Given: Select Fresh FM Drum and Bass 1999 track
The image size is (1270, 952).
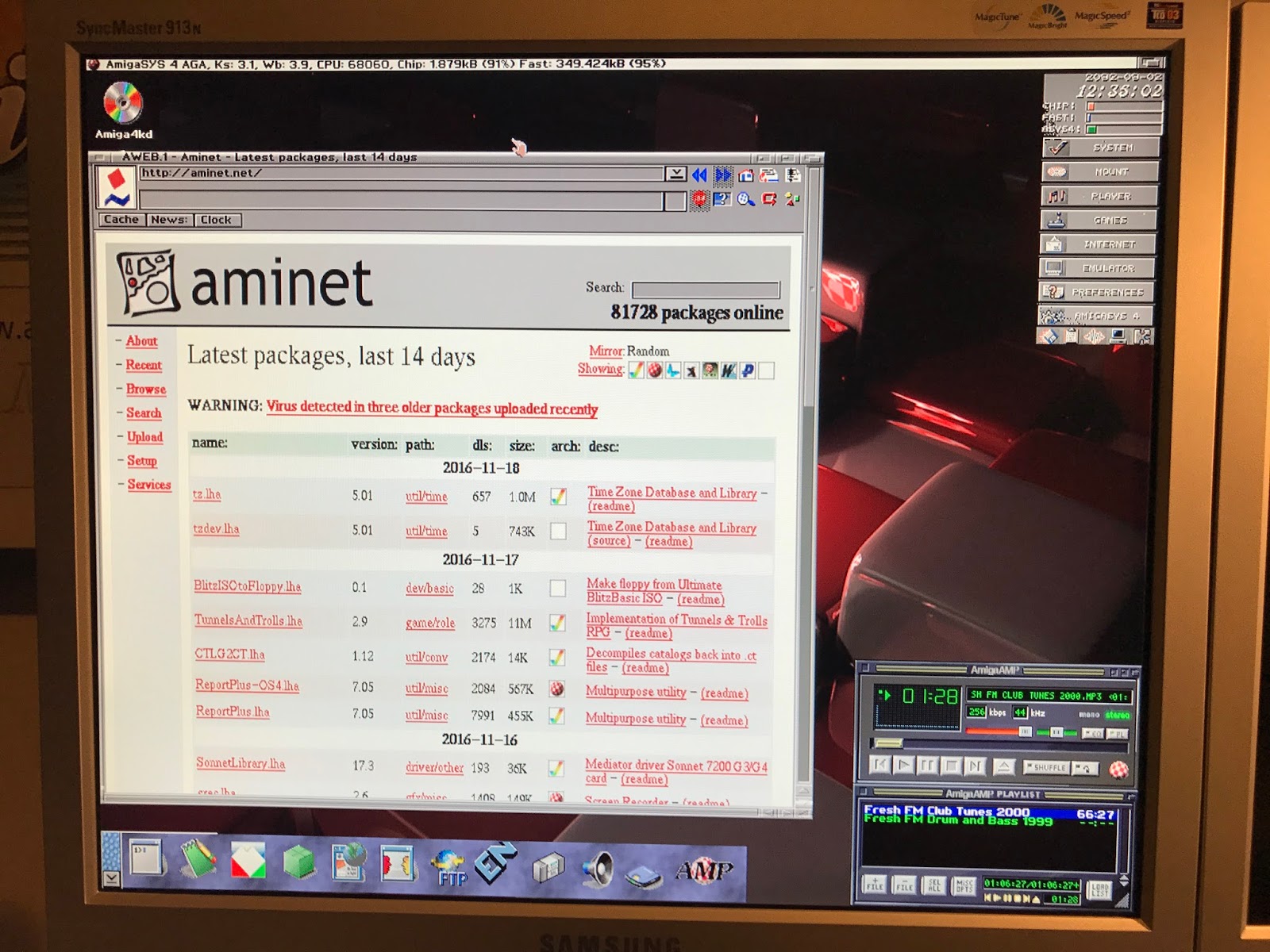Looking at the screenshot, I should pos(959,821).
